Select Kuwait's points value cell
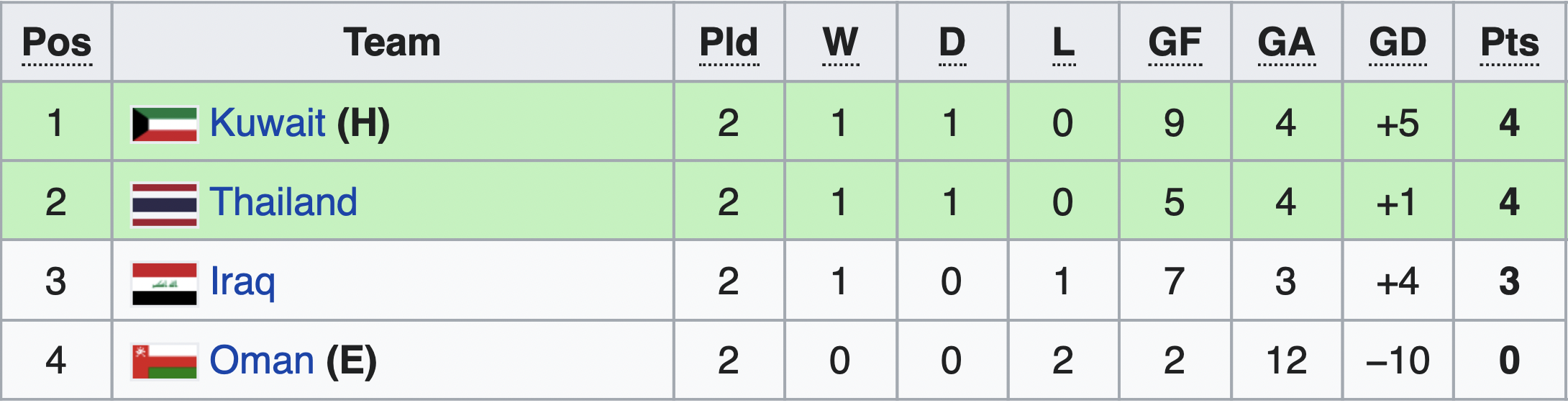This screenshot has height=403, width=1568. pyautogui.click(x=1510, y=122)
